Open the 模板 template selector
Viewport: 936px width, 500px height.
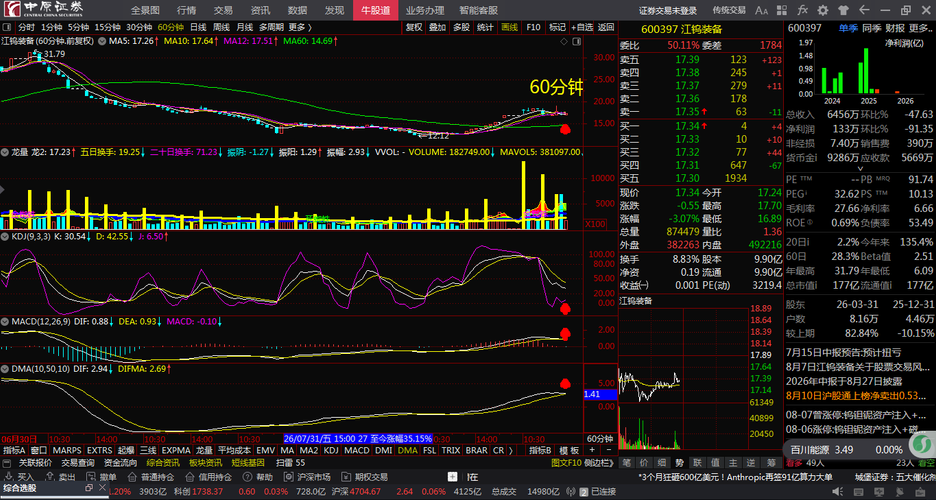[569, 450]
